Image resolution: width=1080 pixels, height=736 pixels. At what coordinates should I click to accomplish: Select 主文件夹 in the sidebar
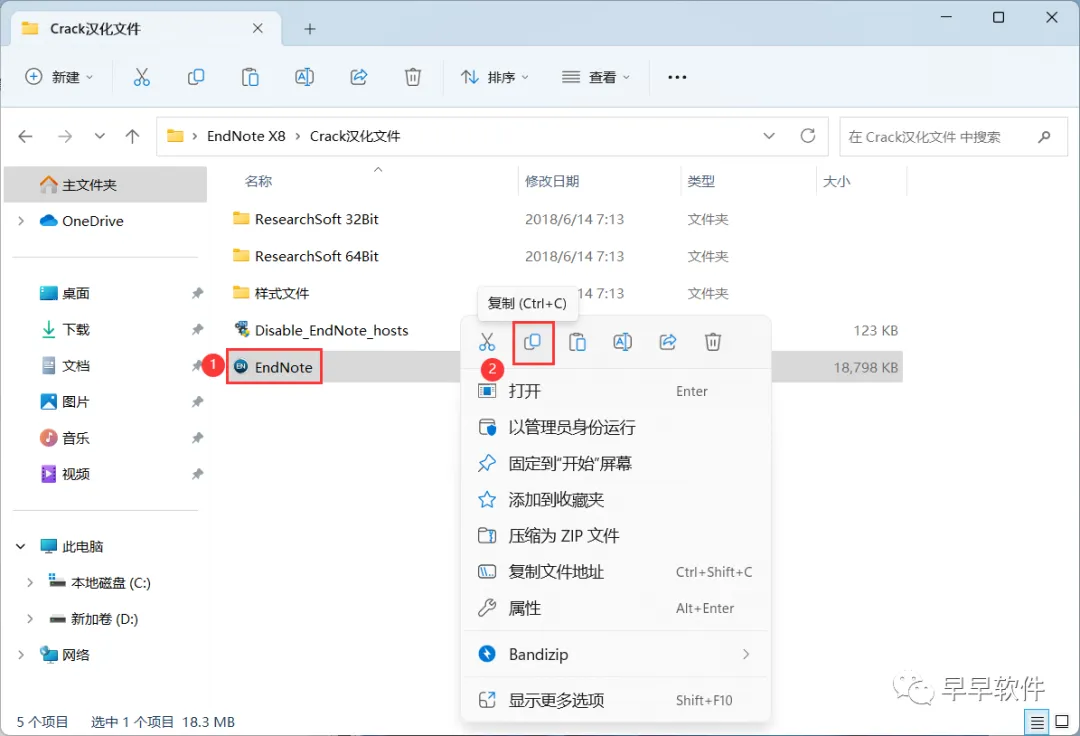(x=105, y=185)
